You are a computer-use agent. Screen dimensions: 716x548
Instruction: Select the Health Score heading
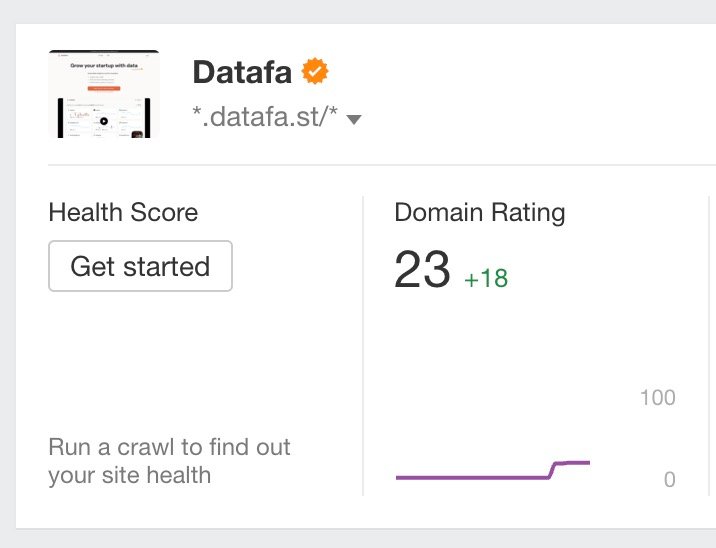pos(123,212)
